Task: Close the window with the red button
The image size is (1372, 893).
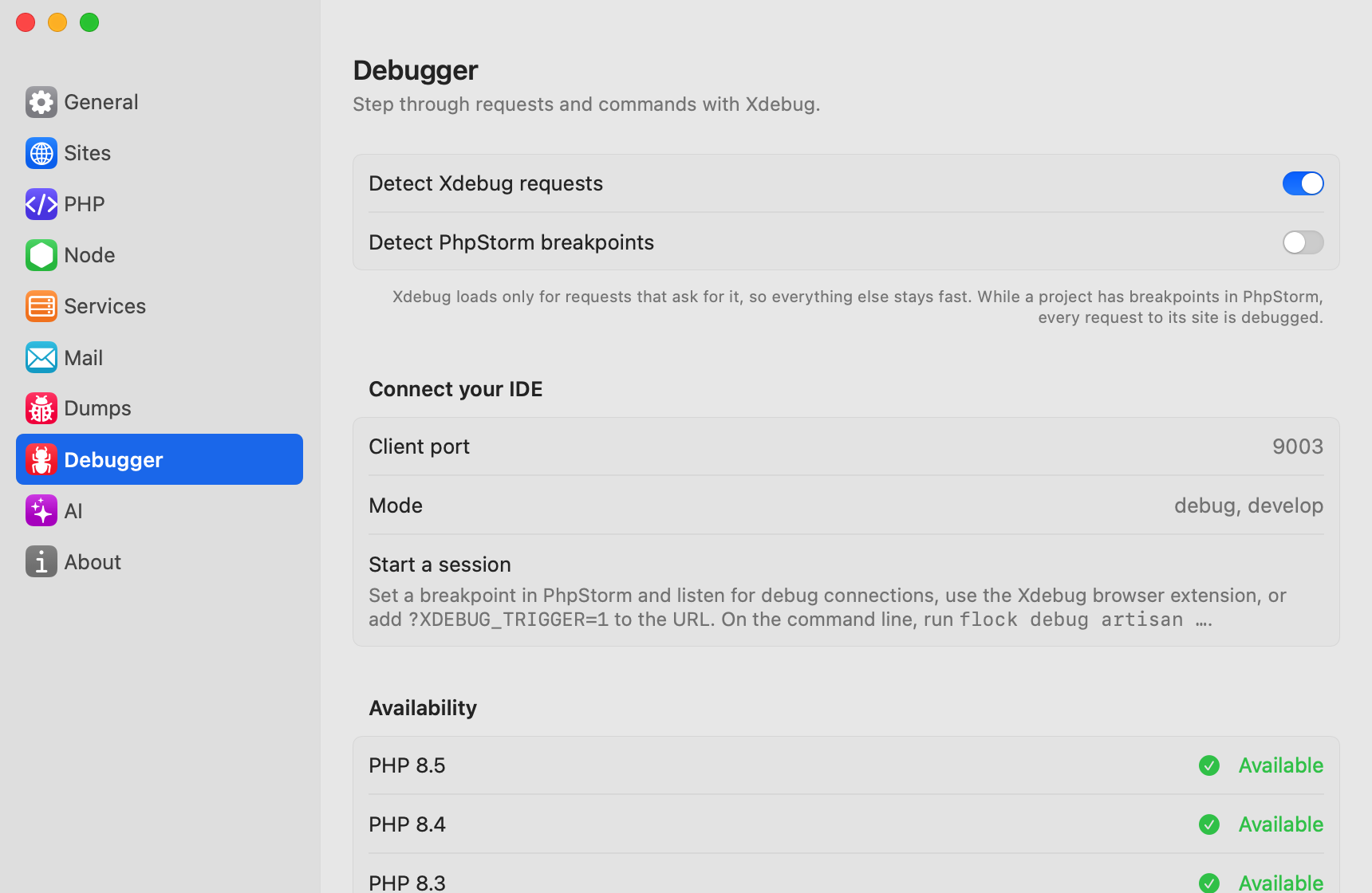Action: [26, 22]
